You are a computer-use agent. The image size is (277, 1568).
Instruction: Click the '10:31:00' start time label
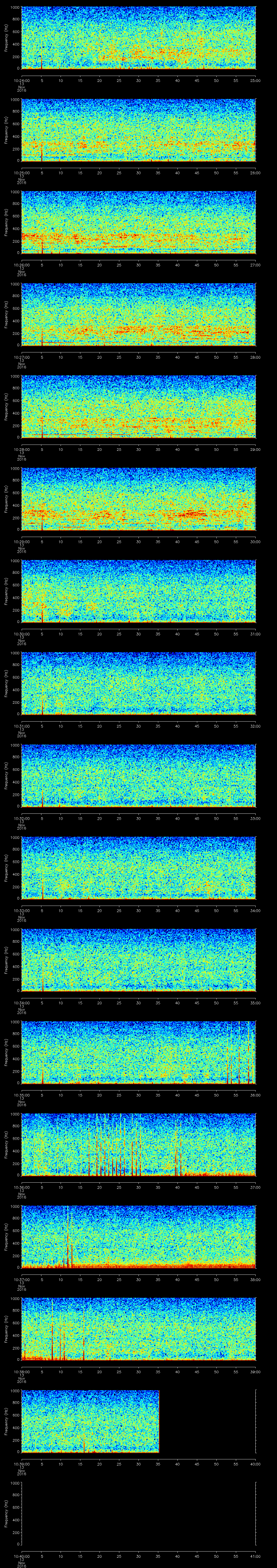[21, 726]
